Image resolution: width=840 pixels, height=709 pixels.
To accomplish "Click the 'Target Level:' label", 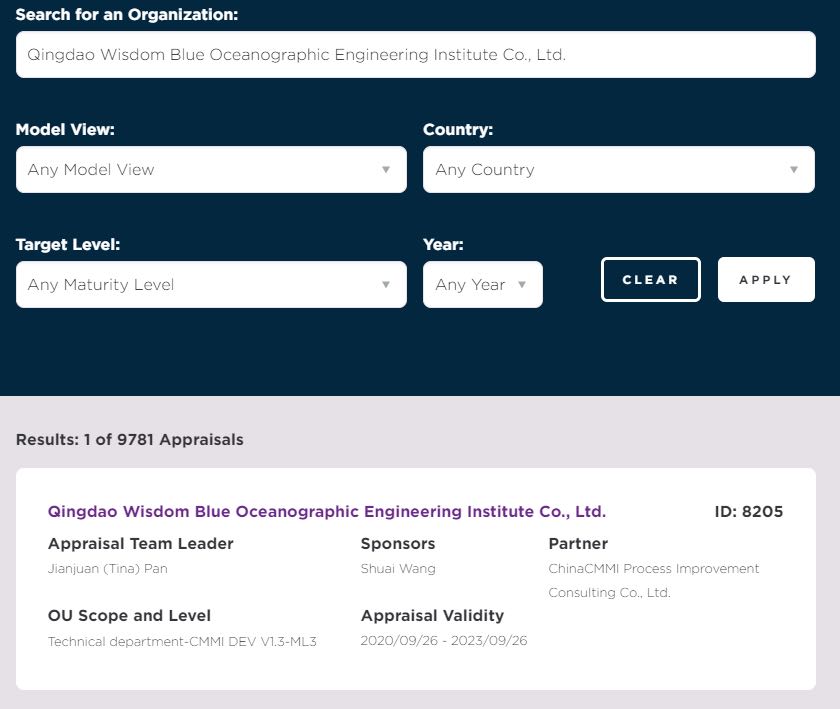I will [68, 244].
